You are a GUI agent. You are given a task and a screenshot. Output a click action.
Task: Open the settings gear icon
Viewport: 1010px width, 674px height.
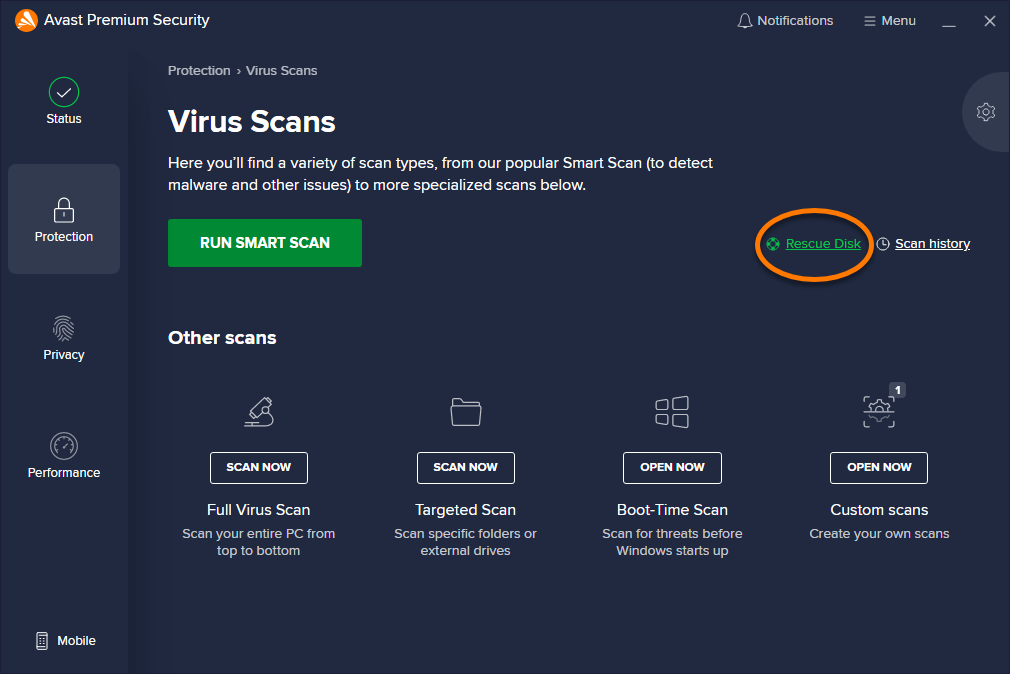pos(985,112)
